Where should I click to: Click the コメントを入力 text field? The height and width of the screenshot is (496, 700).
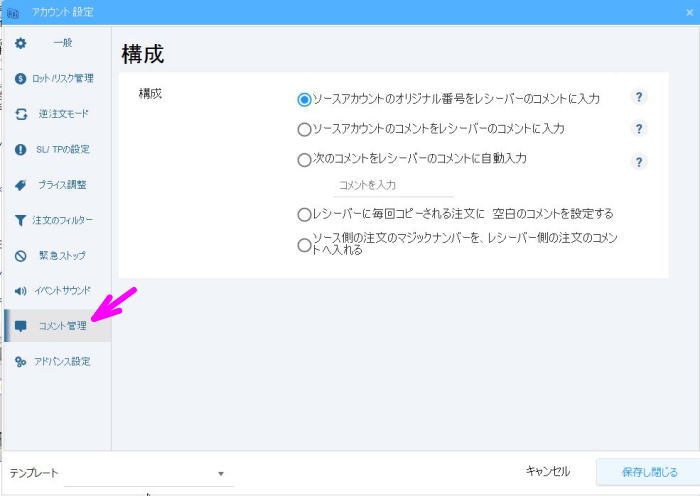(393, 186)
